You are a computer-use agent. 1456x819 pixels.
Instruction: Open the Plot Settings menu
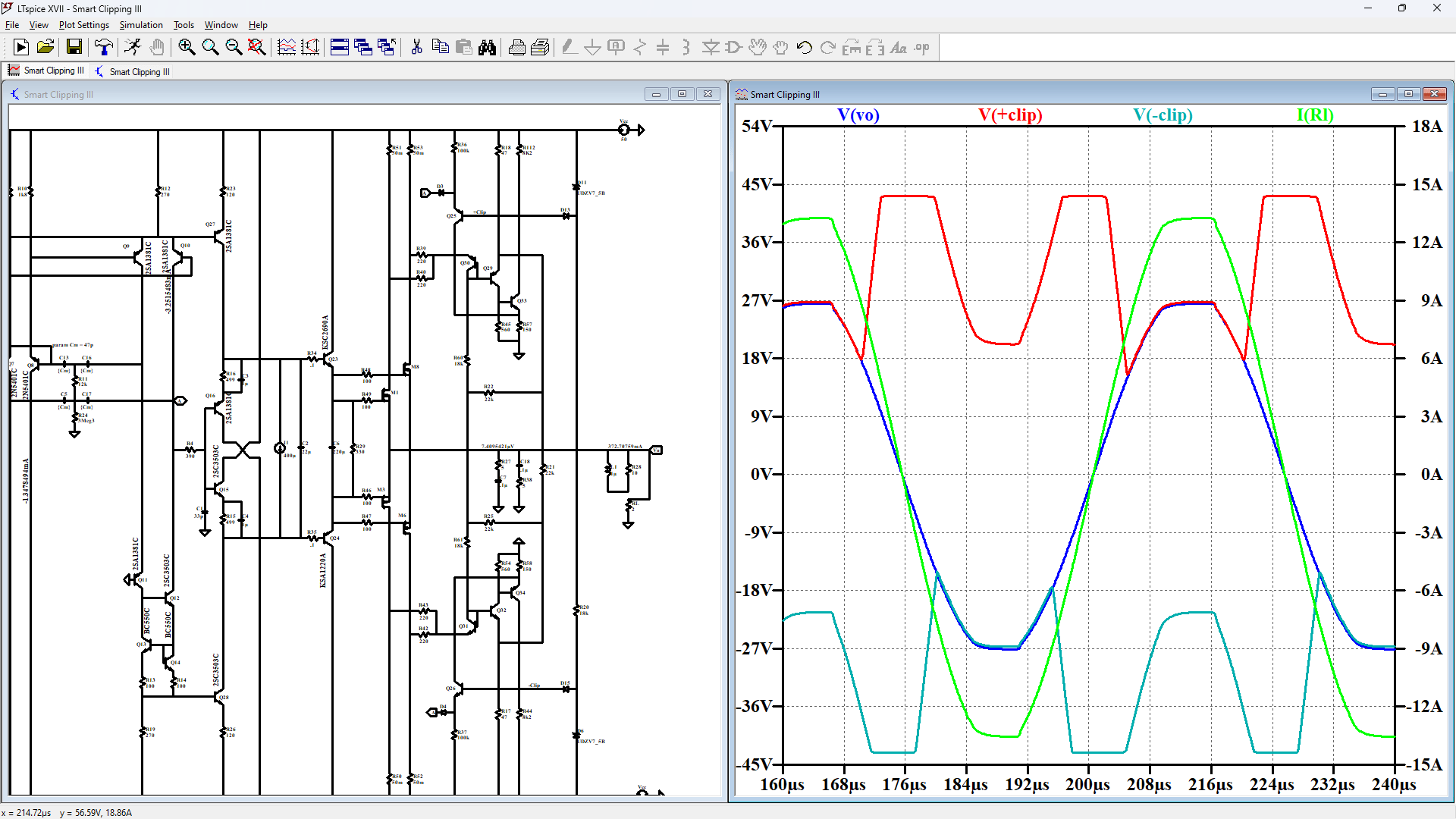point(84,25)
